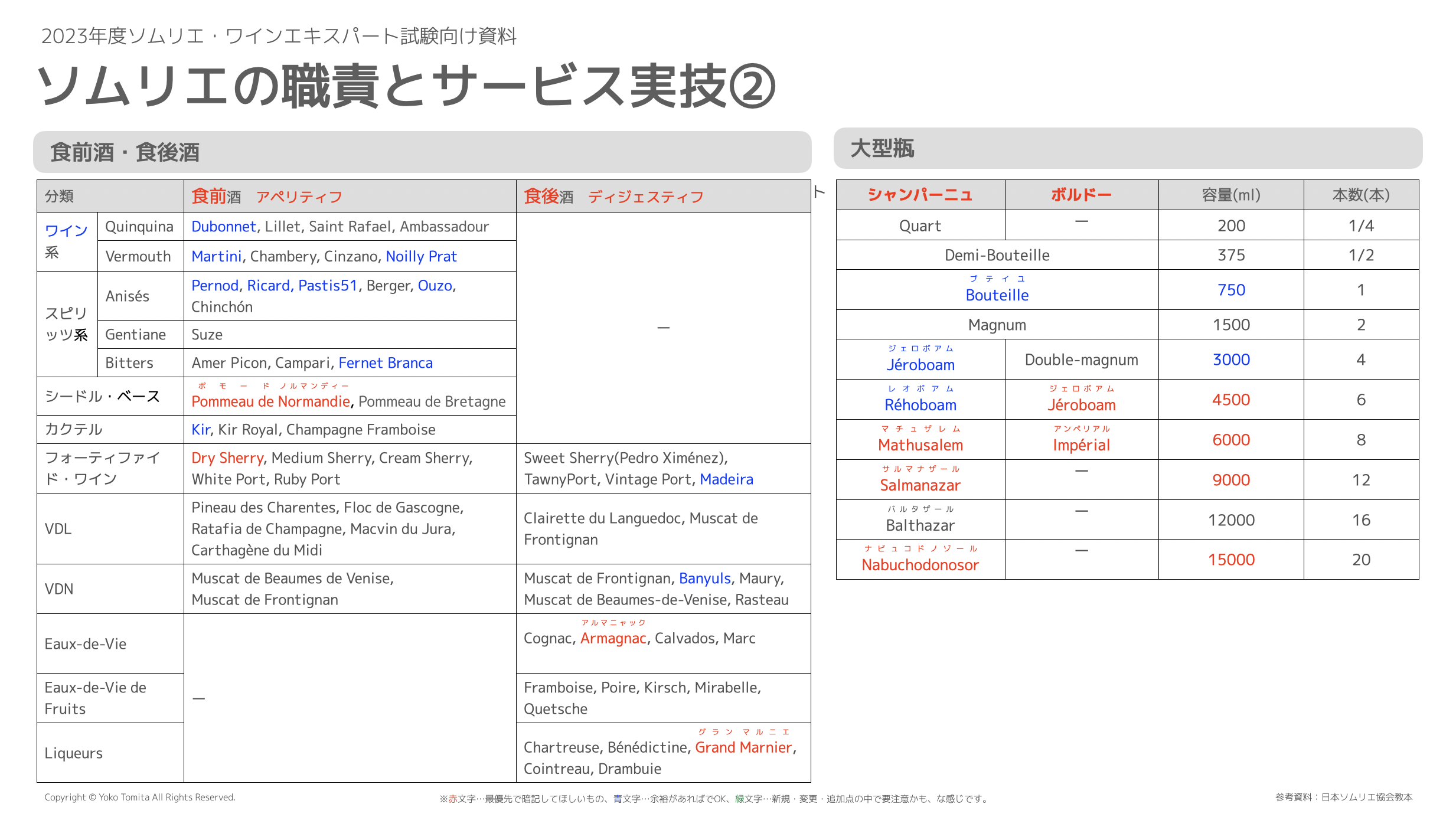
Task: Click the Eaux-de-Vie row label
Action: (x=110, y=643)
